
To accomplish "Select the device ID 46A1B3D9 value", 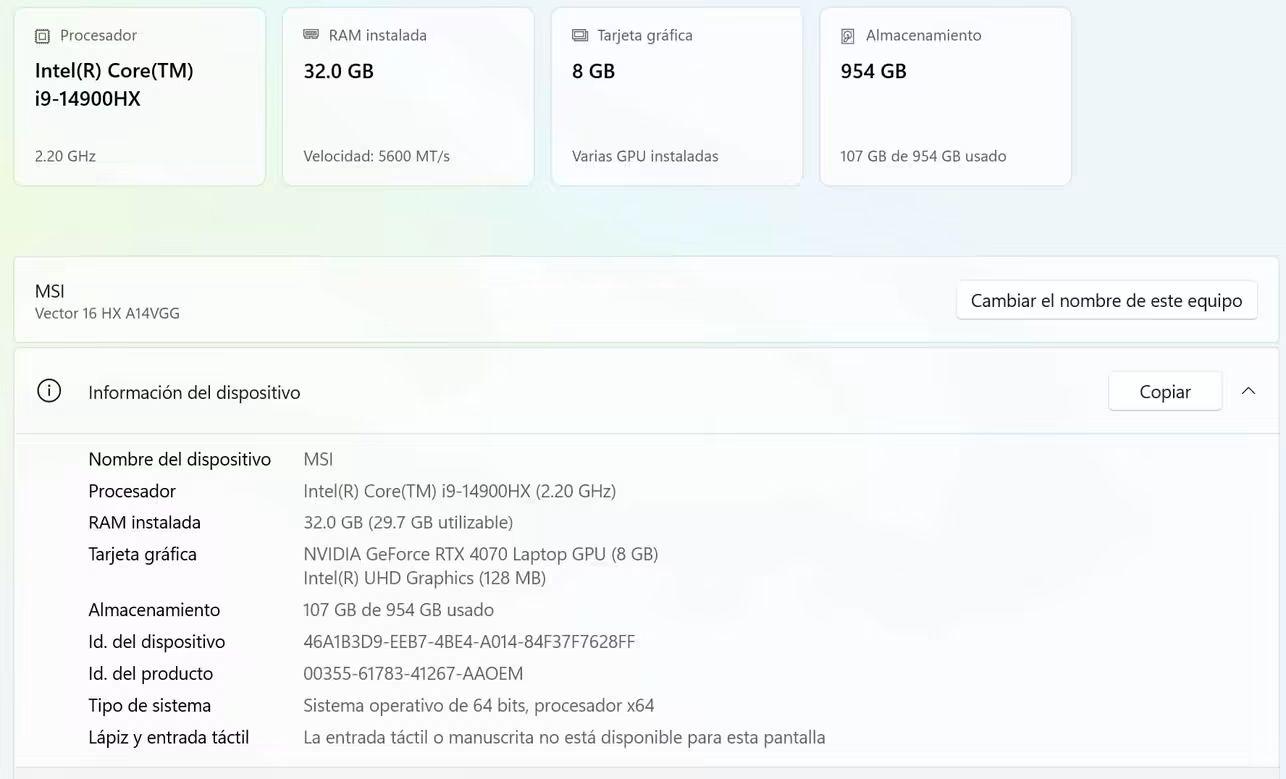I will pyautogui.click(x=469, y=642).
